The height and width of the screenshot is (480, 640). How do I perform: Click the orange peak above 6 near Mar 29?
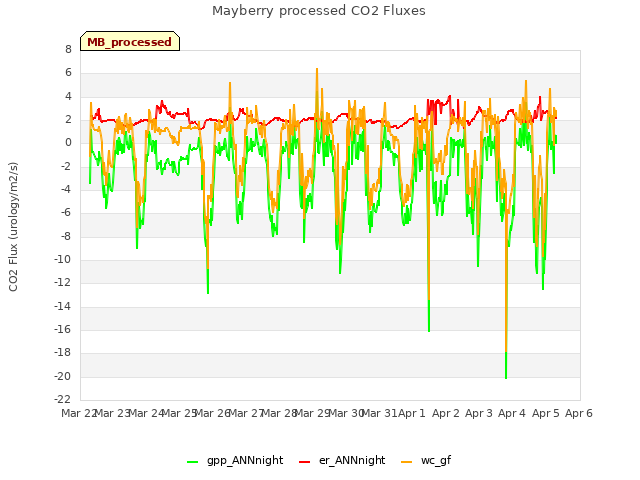pyautogui.click(x=317, y=70)
